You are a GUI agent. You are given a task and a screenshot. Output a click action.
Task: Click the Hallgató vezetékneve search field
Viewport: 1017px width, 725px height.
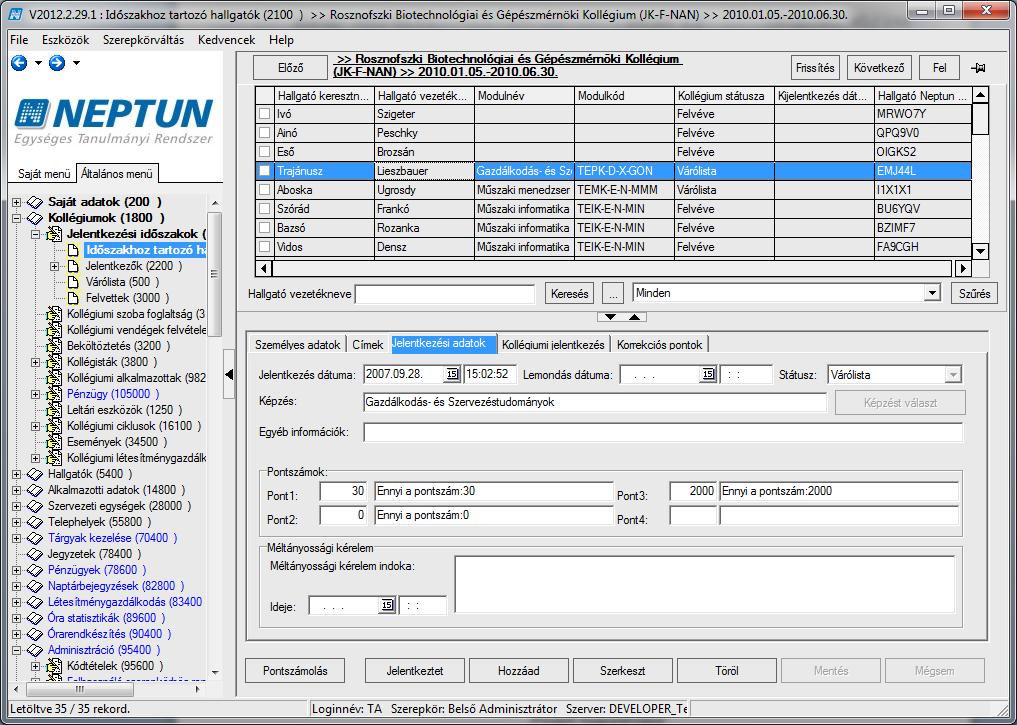pyautogui.click(x=445, y=294)
